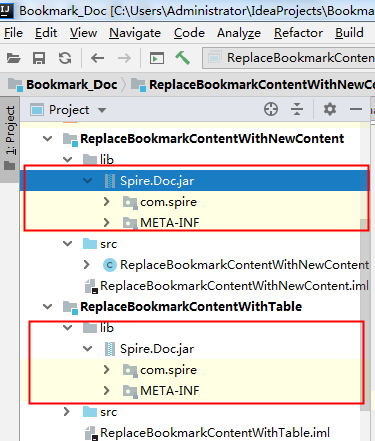375x441 pixels.
Task: Click the Back navigation arrow
Action: click(97, 58)
